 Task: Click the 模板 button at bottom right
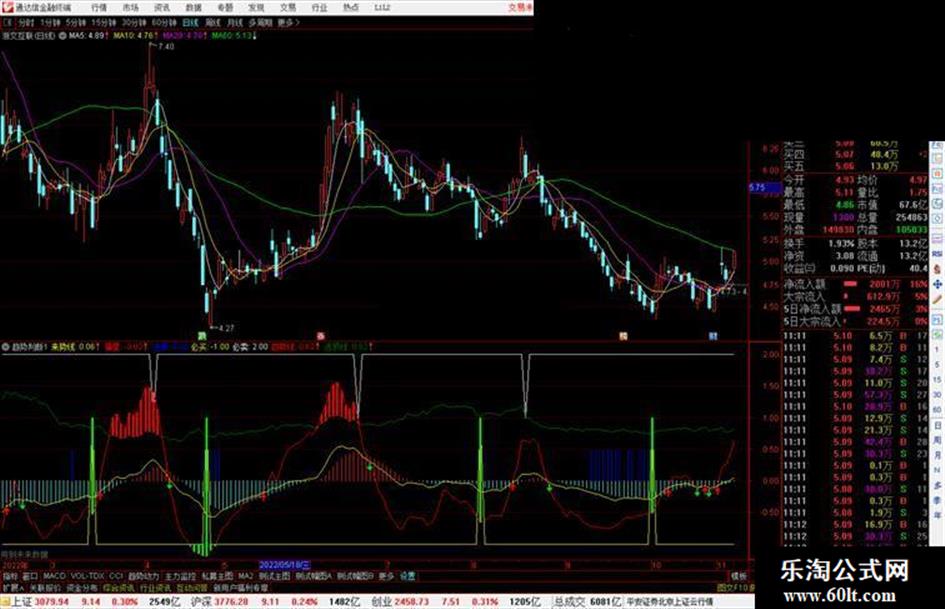[738, 576]
